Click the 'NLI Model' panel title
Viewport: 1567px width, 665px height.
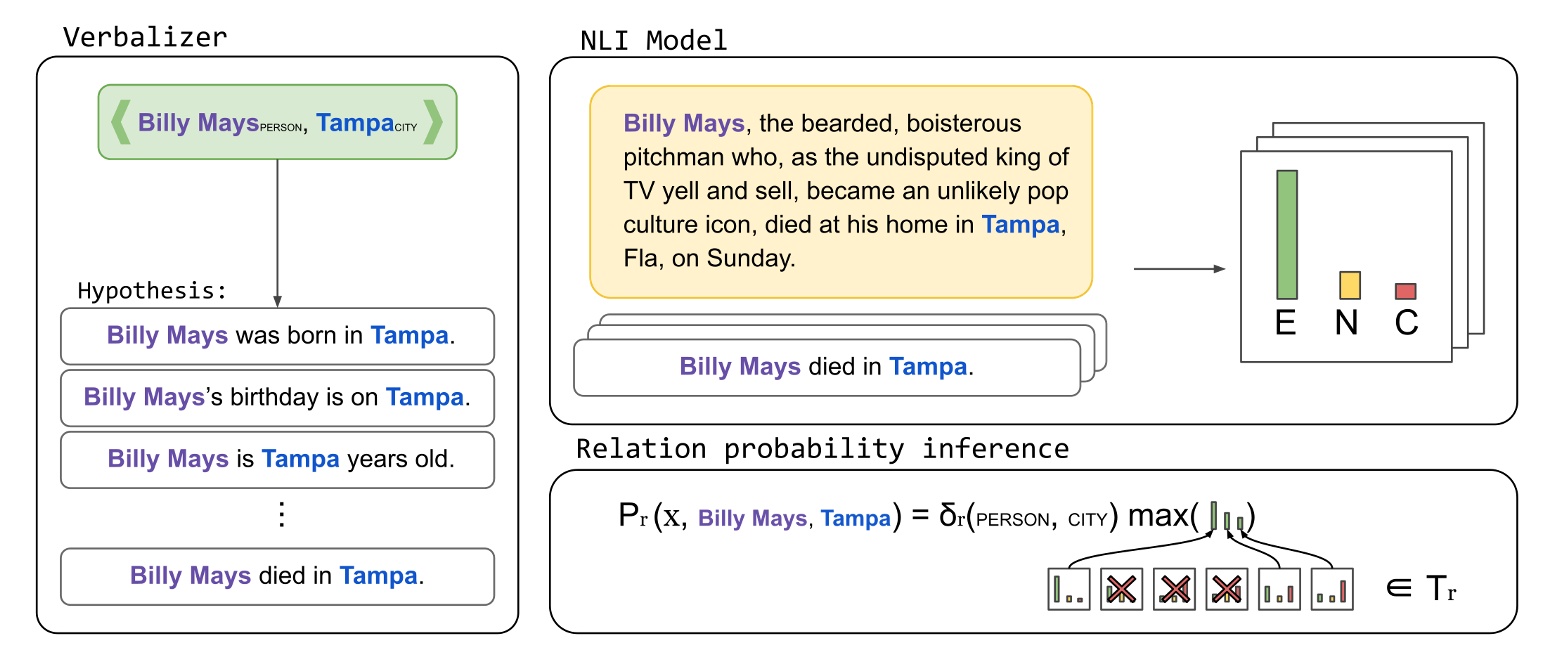pyautogui.click(x=653, y=41)
